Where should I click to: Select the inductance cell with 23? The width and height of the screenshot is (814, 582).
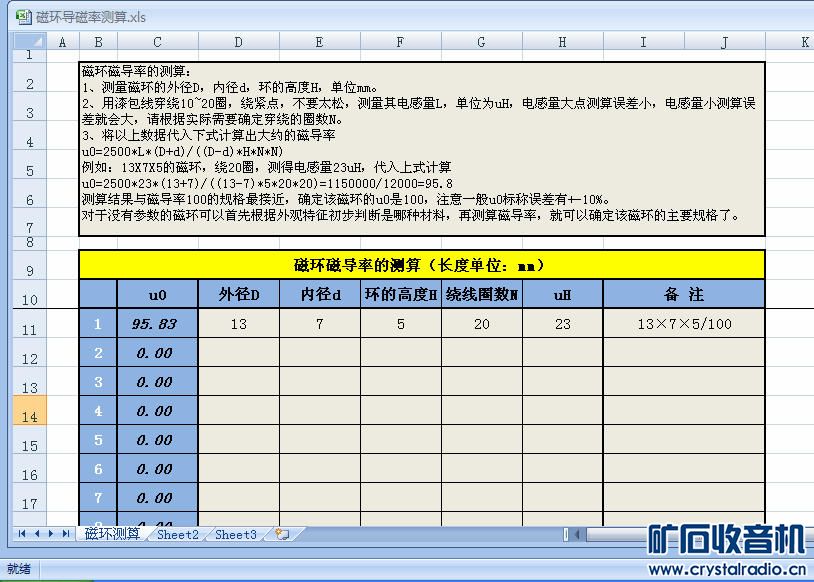click(563, 324)
